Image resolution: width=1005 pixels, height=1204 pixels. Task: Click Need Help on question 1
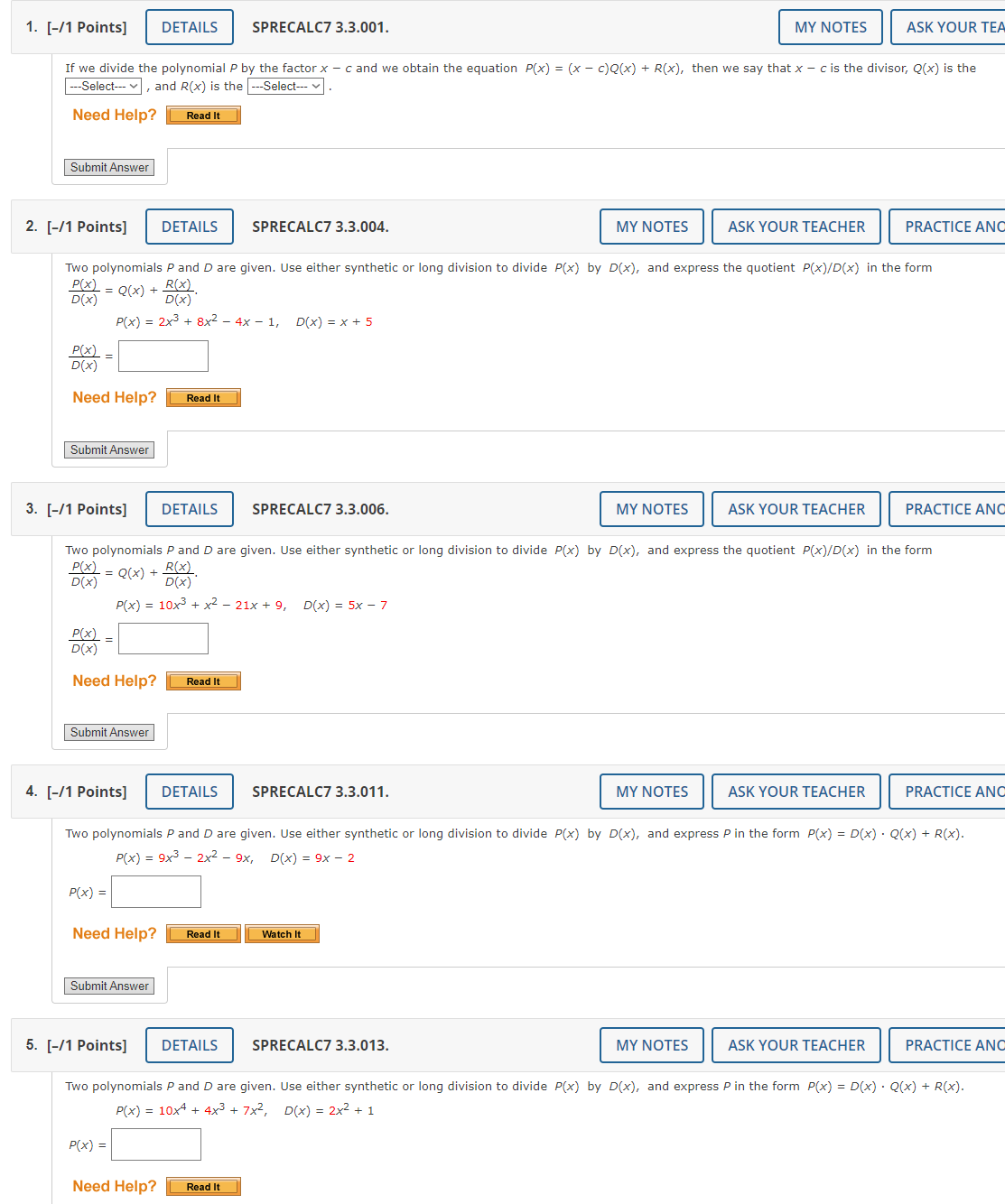click(x=114, y=115)
